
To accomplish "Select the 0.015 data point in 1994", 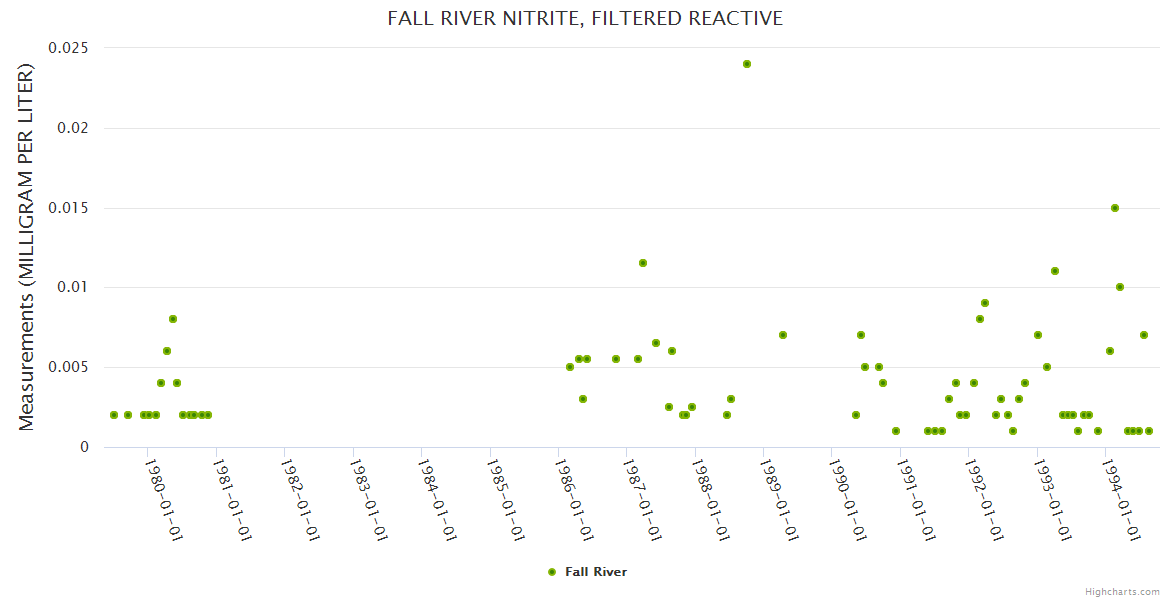I will coord(1115,208).
